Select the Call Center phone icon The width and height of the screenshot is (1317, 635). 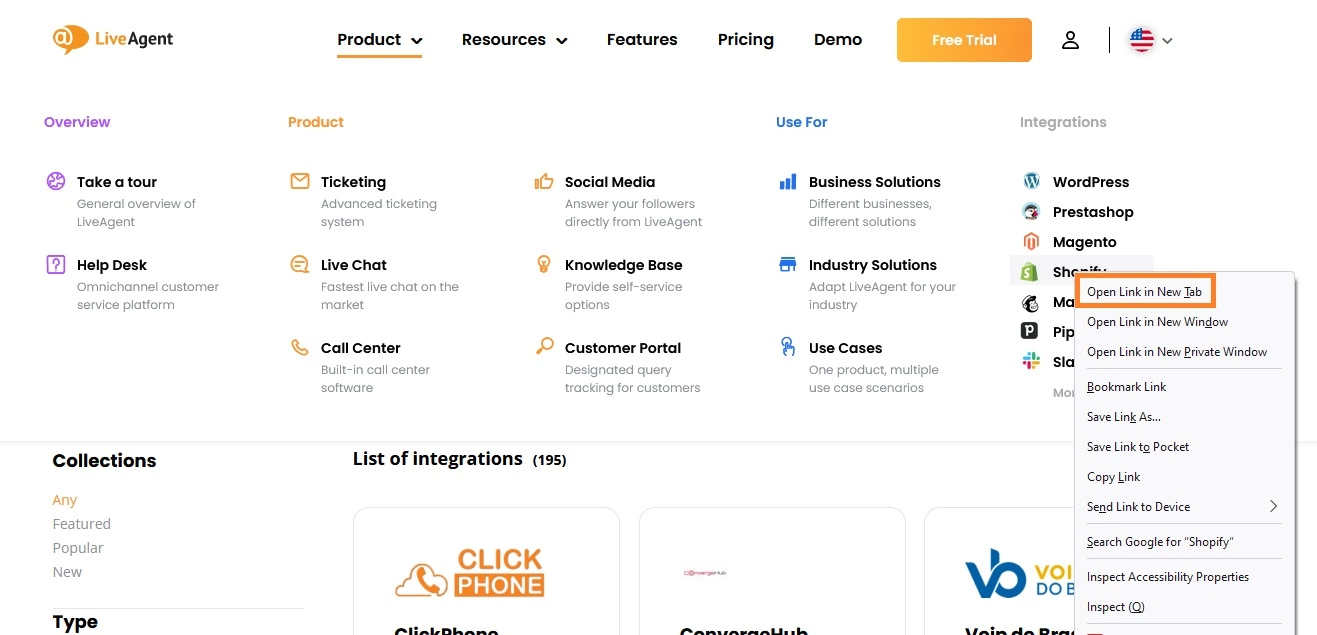point(299,347)
